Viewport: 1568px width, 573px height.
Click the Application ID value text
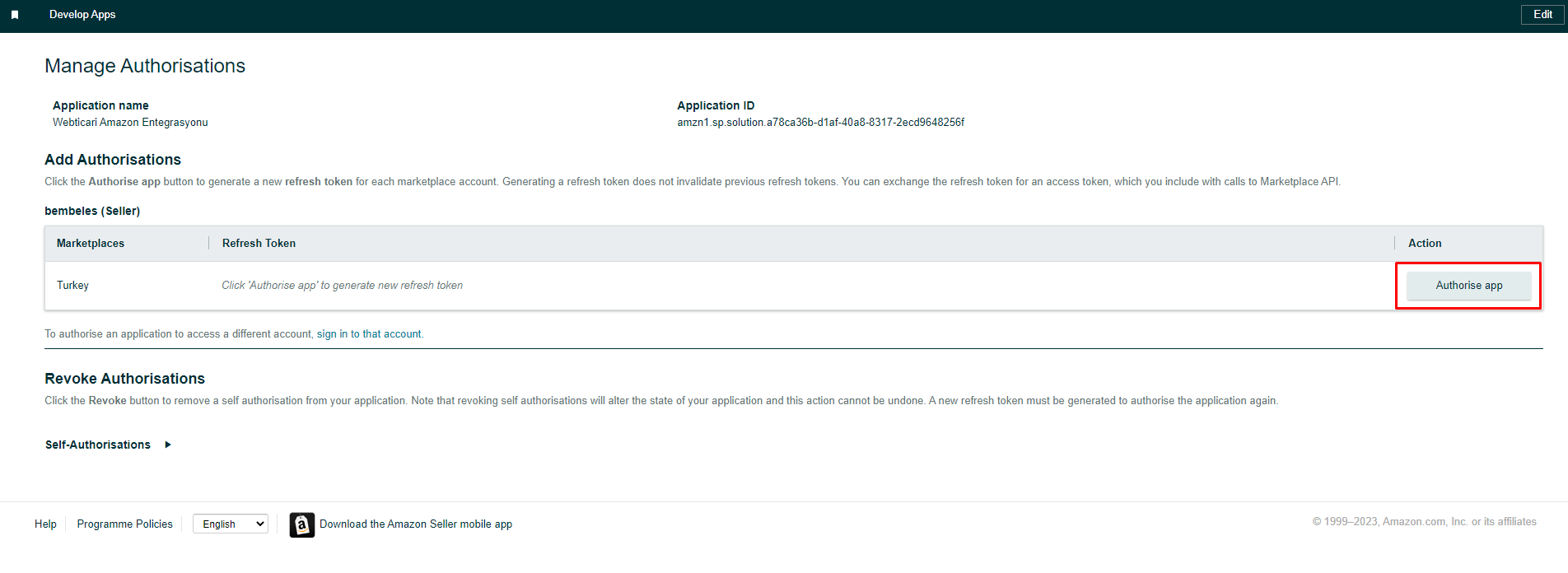[820, 123]
